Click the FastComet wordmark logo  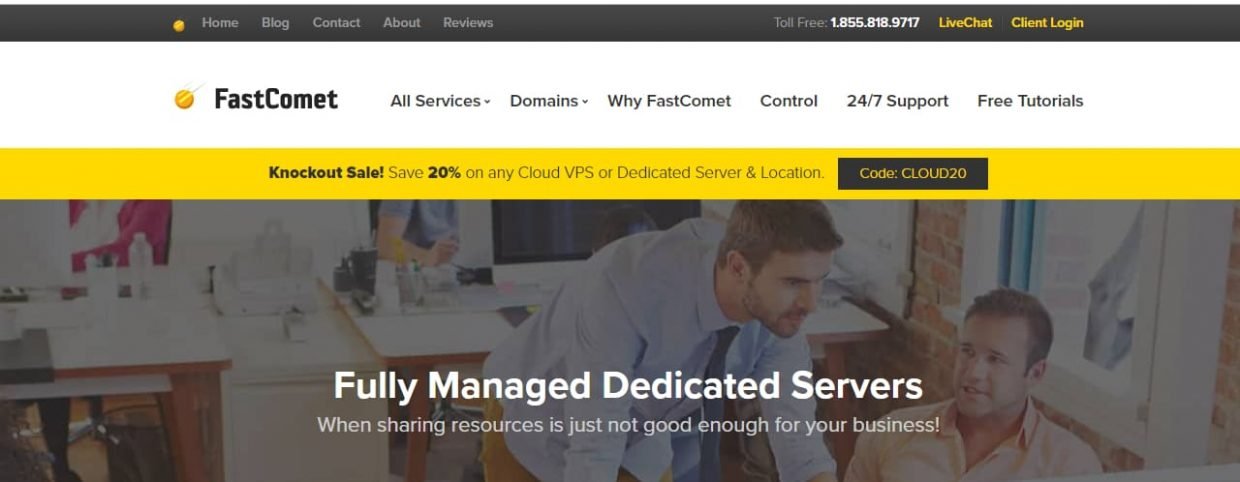click(276, 99)
